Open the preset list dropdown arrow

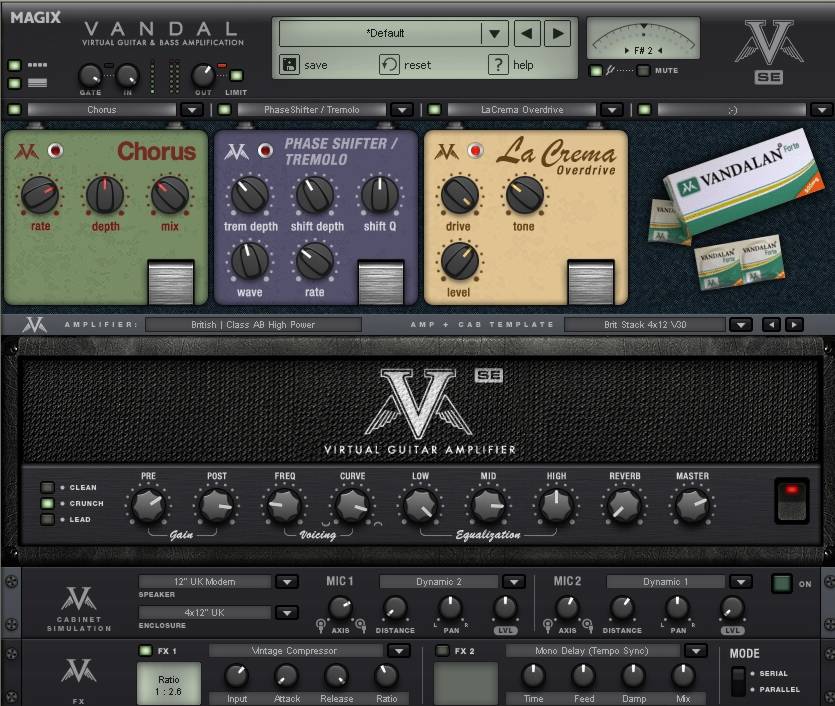click(495, 34)
